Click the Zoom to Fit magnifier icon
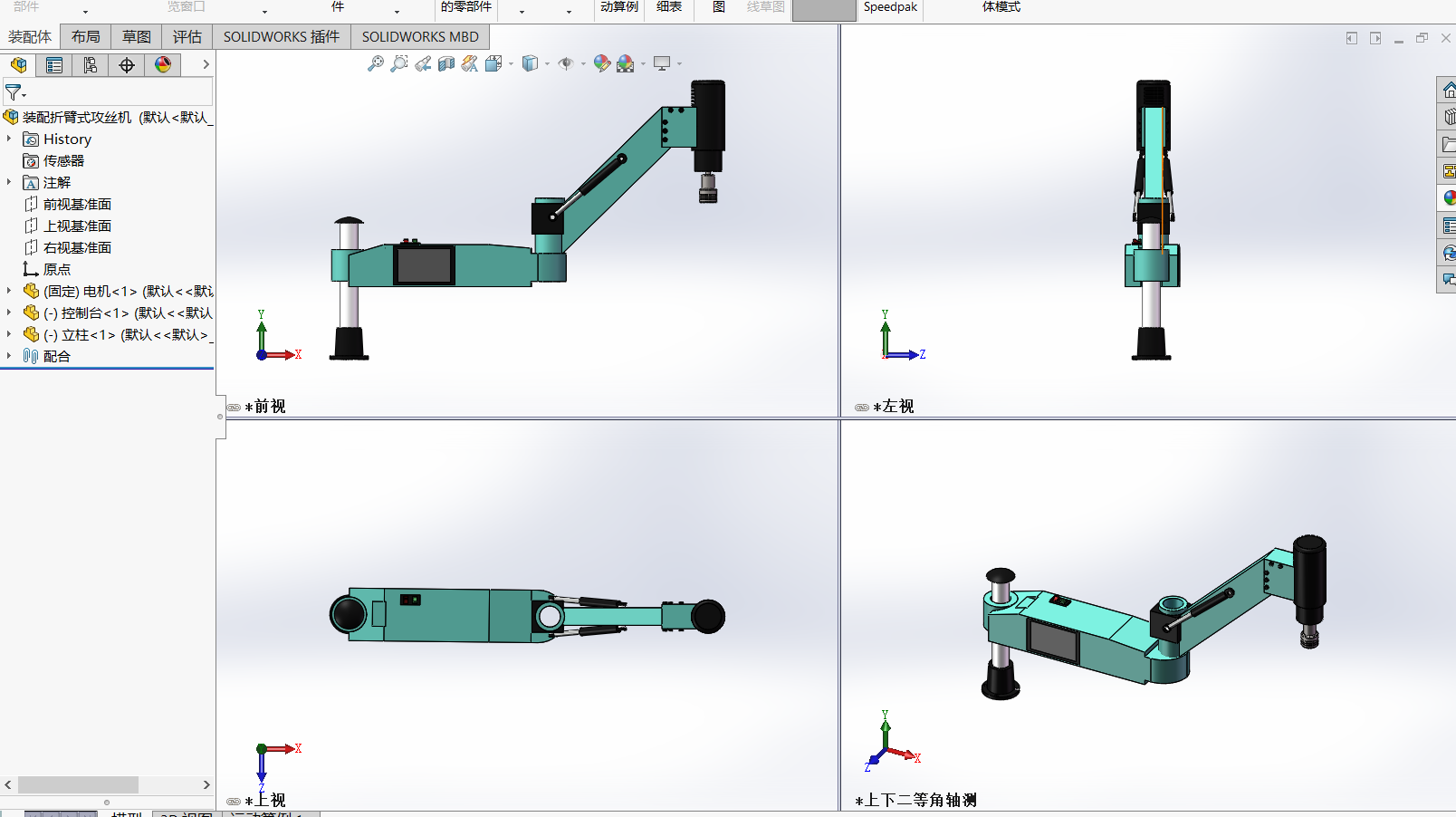This screenshot has height=817, width=1456. pos(375,63)
